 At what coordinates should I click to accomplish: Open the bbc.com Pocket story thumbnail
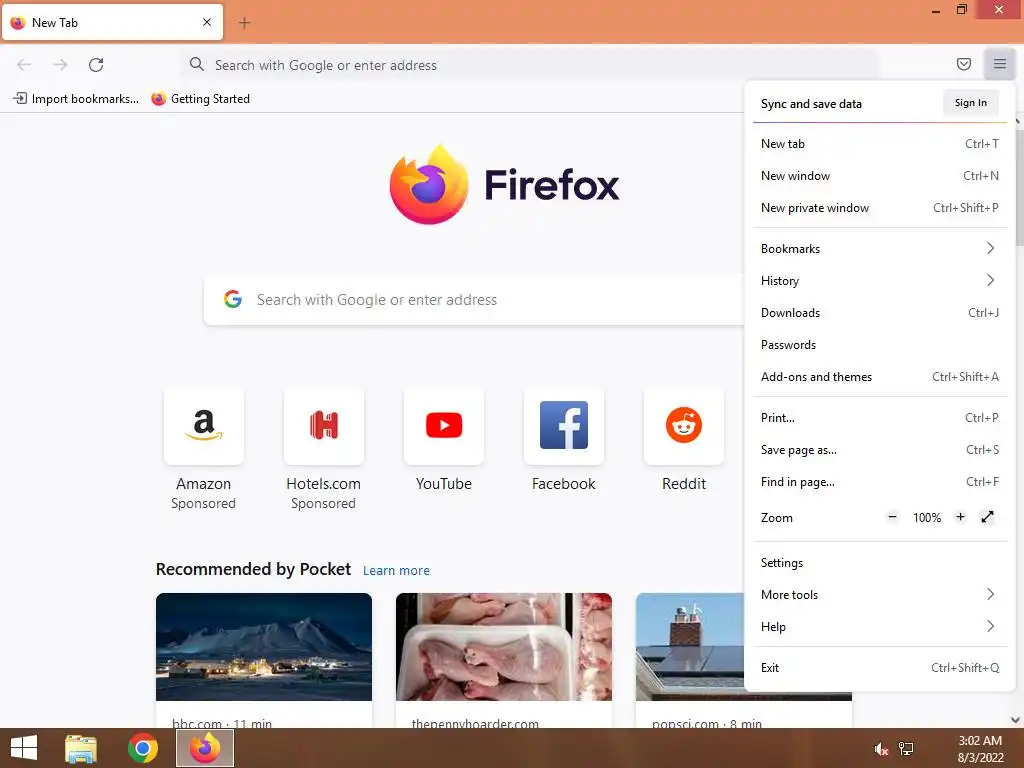tap(264, 647)
